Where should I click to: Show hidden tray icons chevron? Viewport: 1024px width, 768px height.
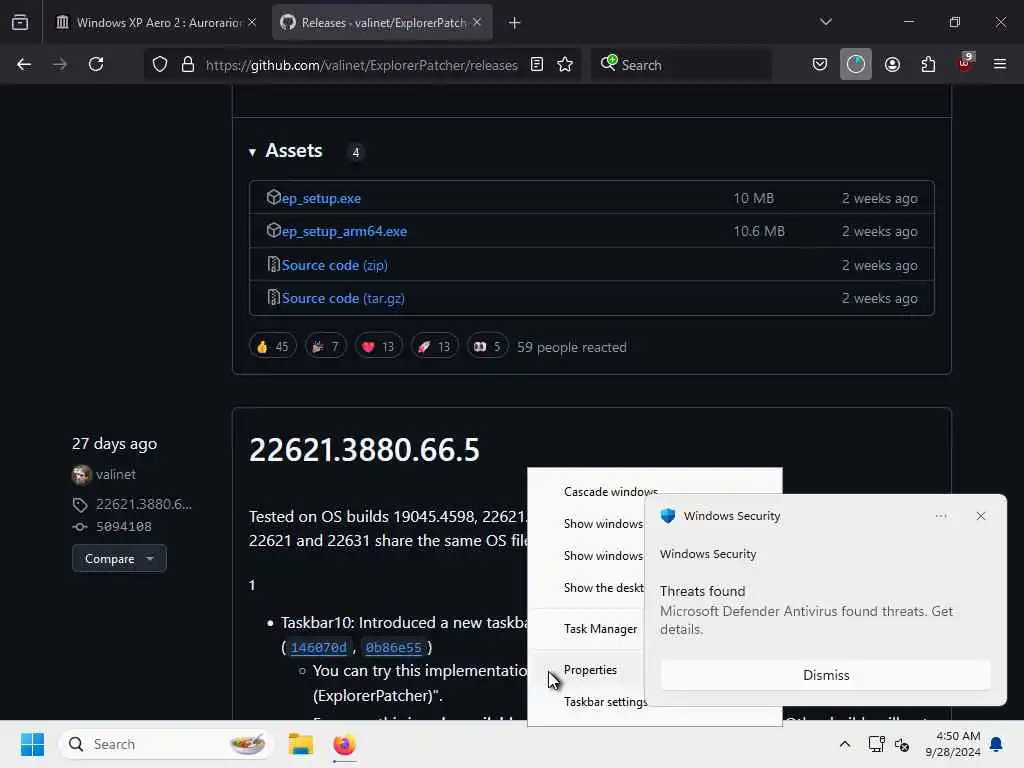click(844, 744)
